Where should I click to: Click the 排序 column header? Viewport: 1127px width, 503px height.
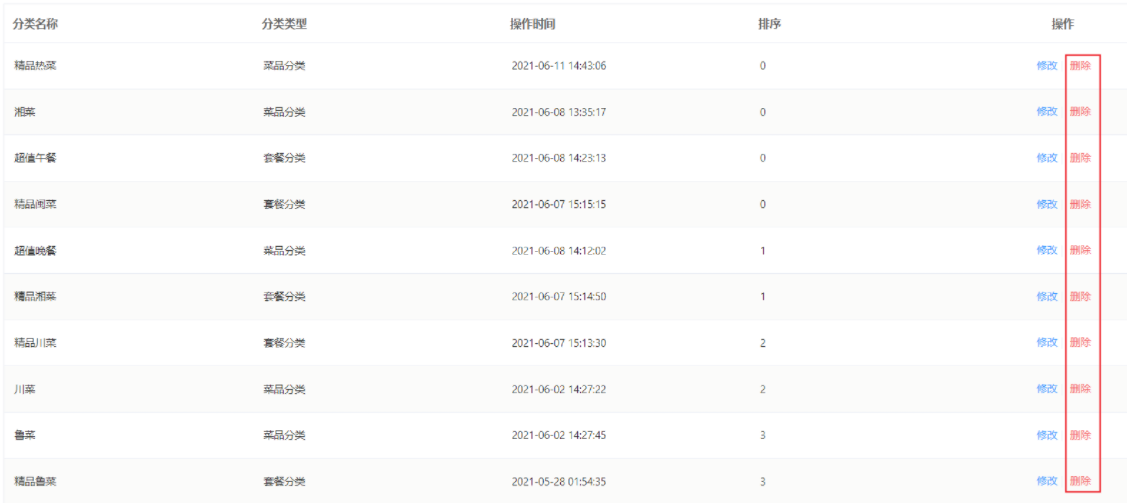(x=770, y=24)
